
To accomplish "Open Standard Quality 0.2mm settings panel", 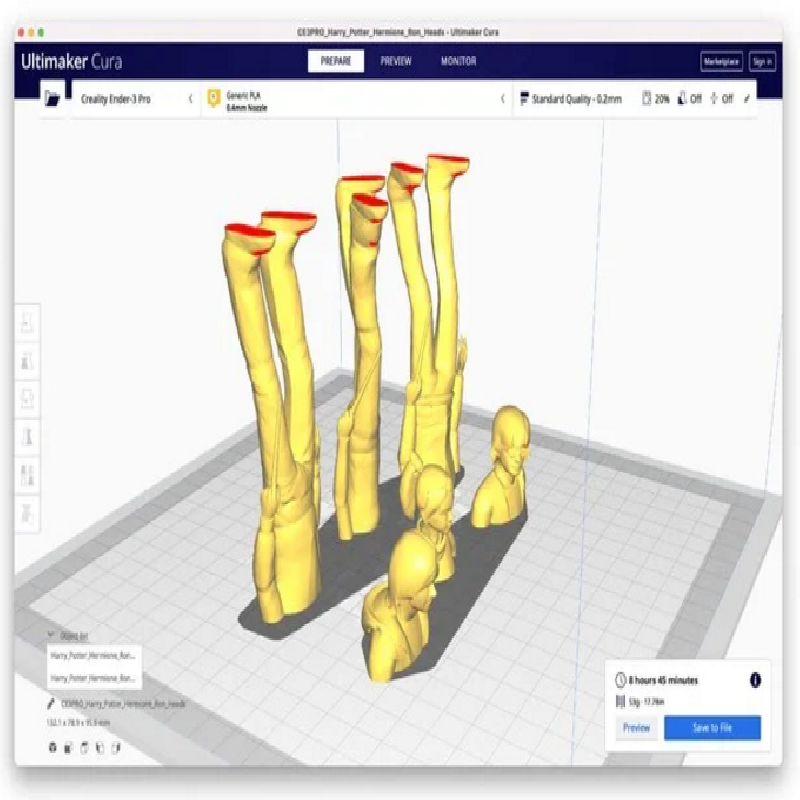I will tap(635, 99).
